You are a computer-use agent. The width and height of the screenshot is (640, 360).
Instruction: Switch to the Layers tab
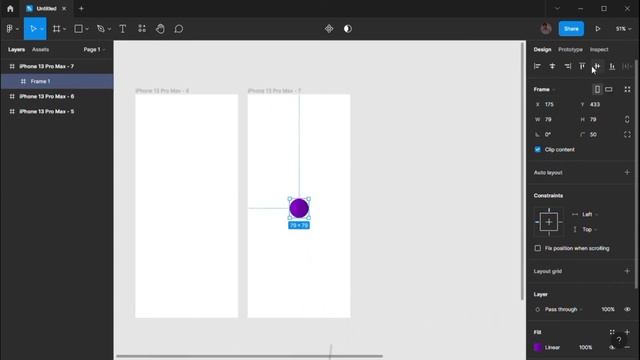(16, 49)
